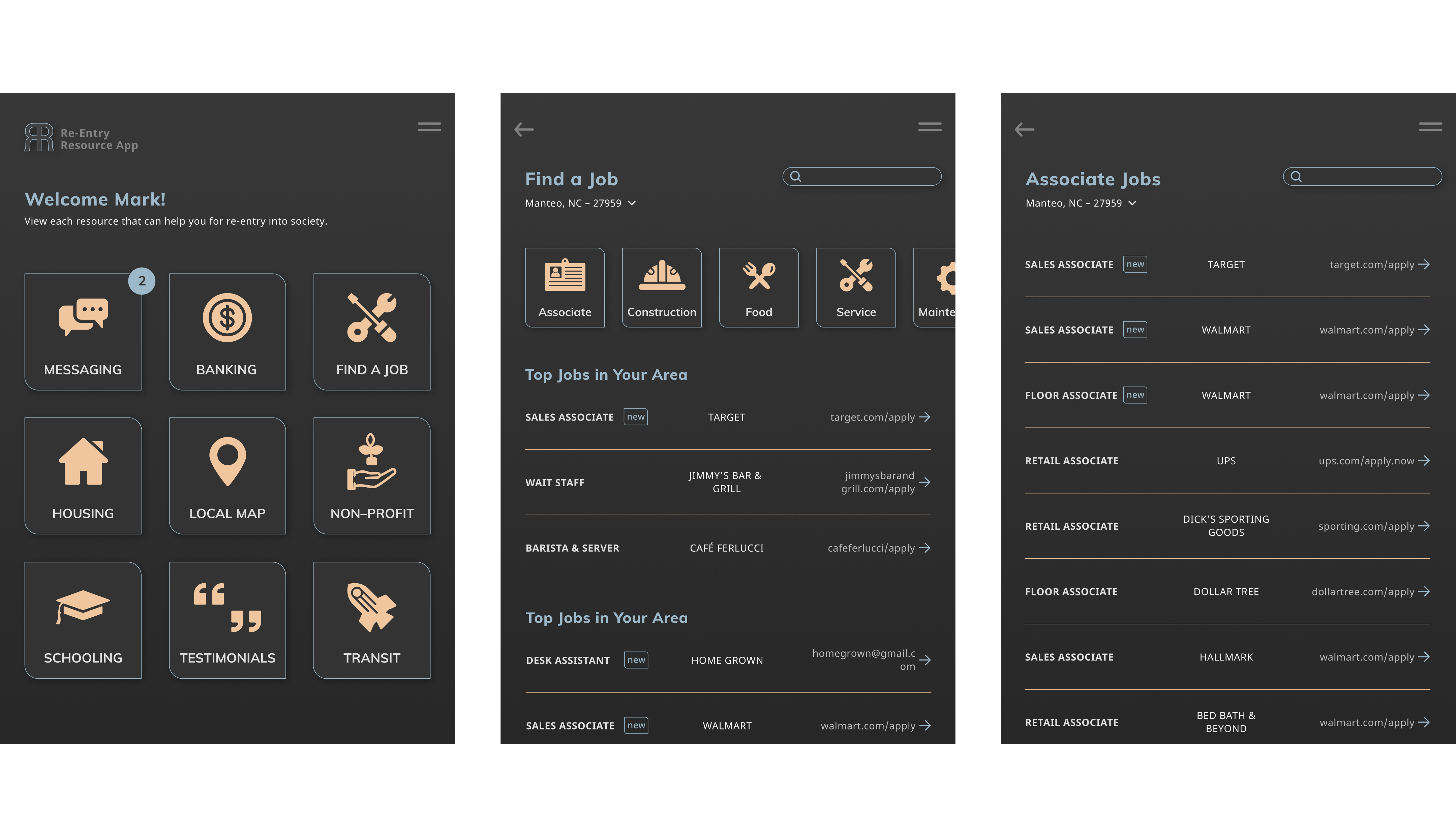1456x837 pixels.
Task: Open Hallmark row's walmart.com/apply link
Action: [1375, 657]
